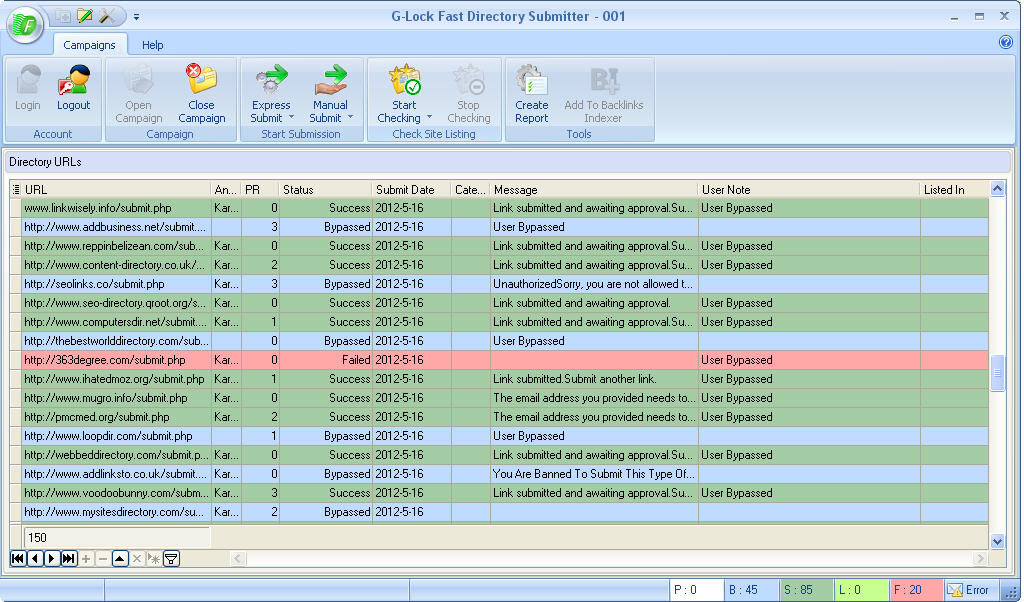This screenshot has height=602, width=1024.
Task: Open the Start Checking dropdown
Action: pyautogui.click(x=428, y=118)
